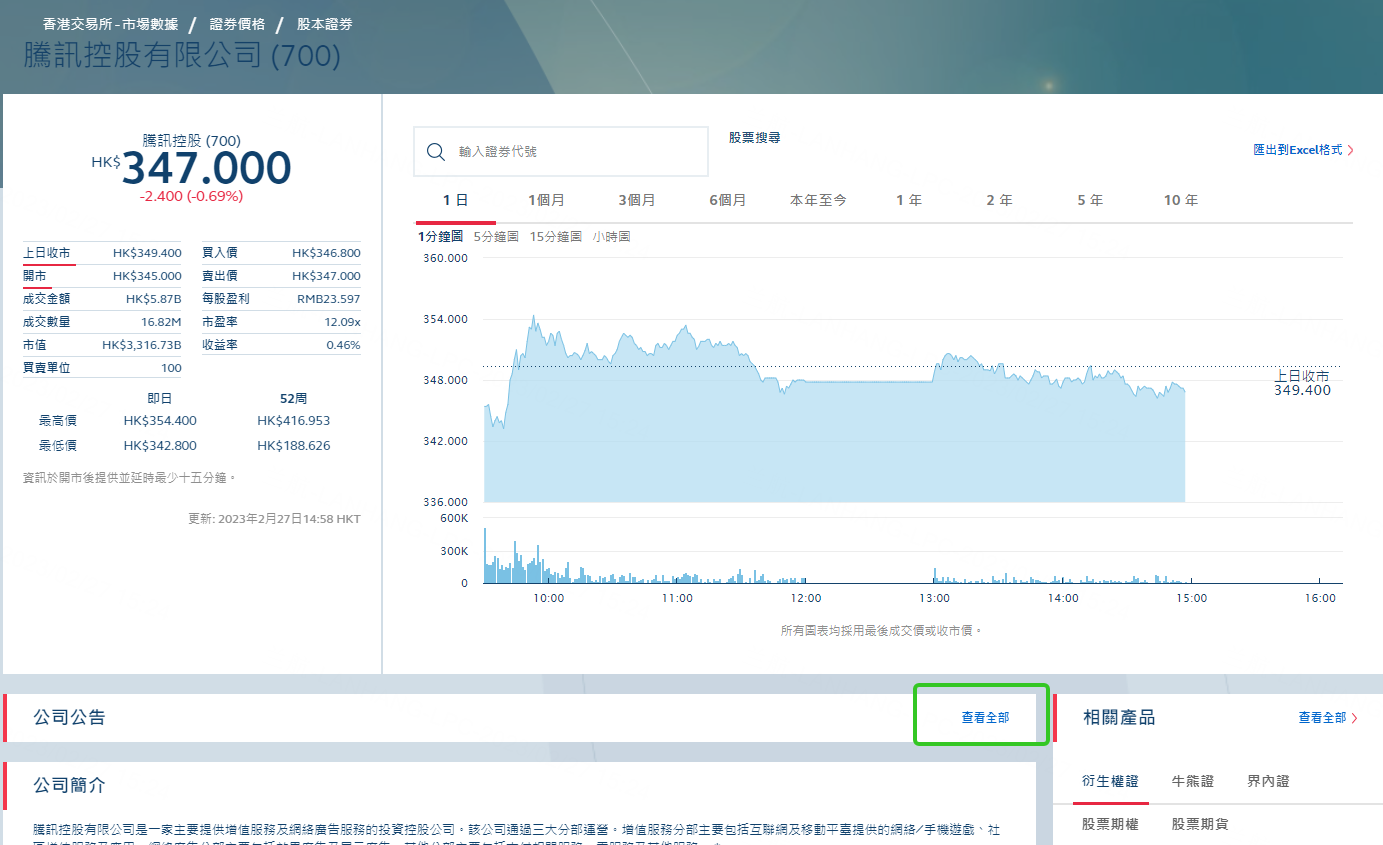The image size is (1383, 845).
Task: Switch to the 股票期貨 tab
Action: 1200,825
